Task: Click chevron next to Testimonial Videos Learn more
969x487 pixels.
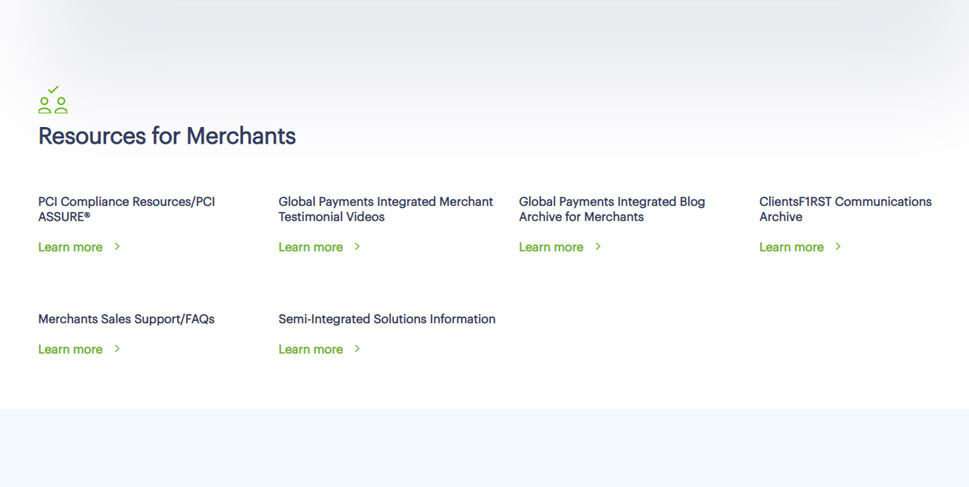Action: click(x=357, y=247)
